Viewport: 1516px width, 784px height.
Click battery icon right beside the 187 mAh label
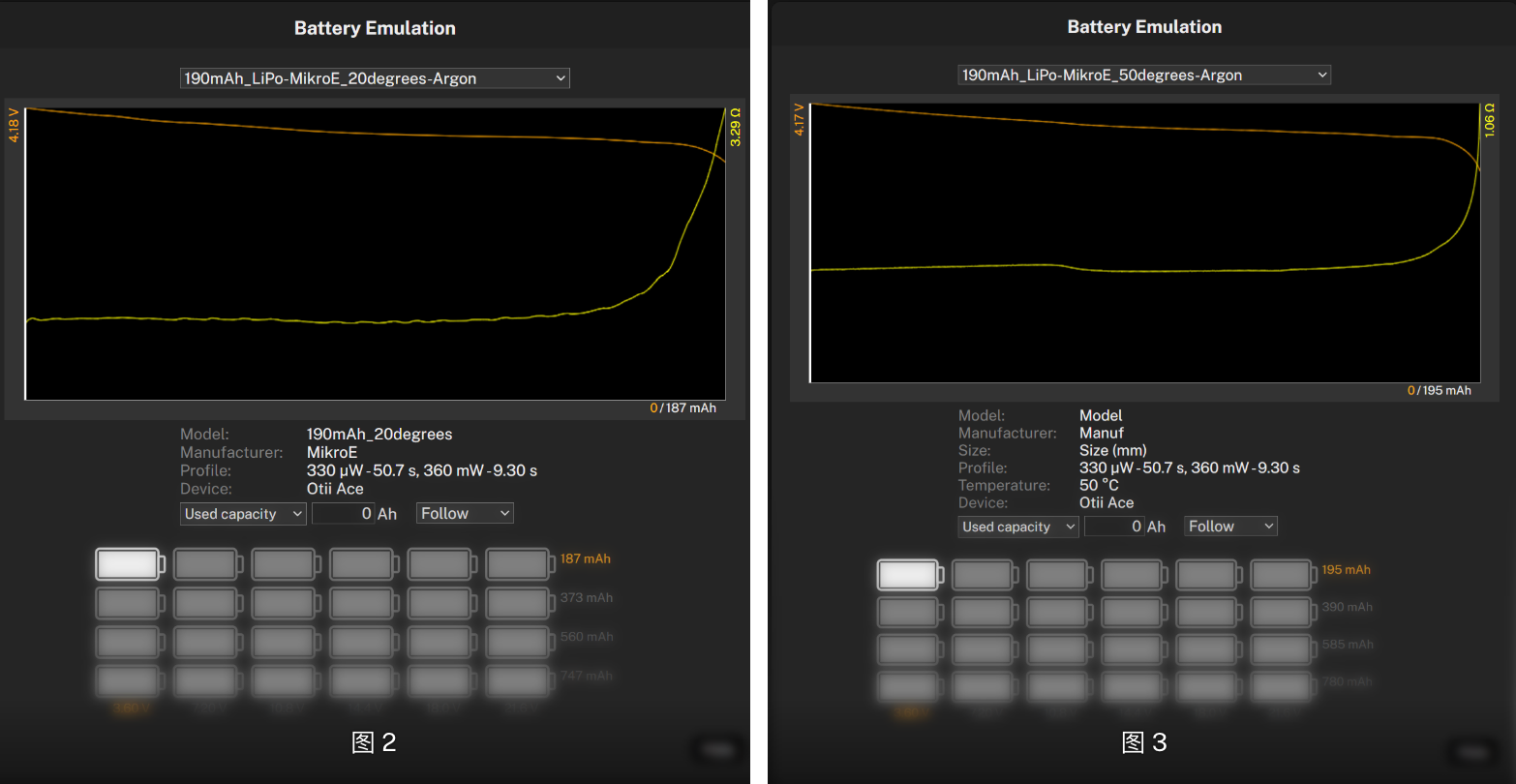pos(520,564)
